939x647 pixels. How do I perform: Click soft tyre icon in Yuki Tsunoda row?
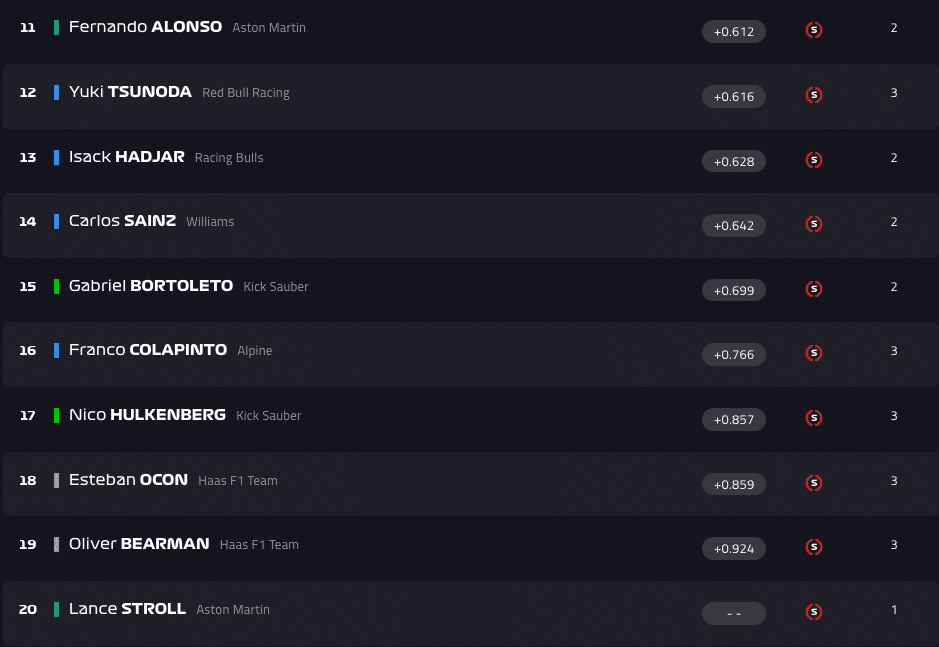[814, 95]
